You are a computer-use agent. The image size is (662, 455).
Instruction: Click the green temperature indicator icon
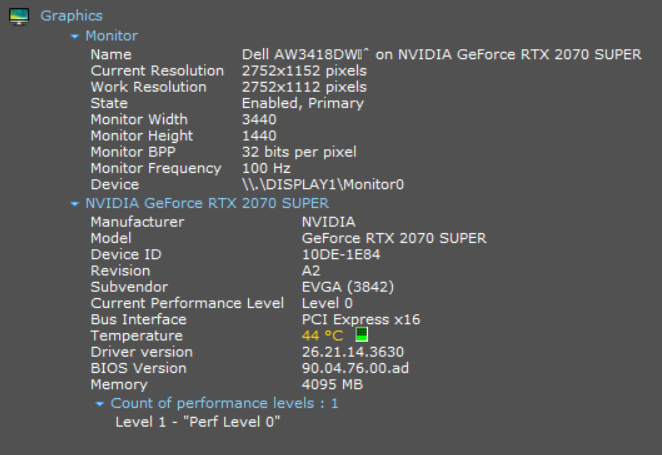[x=361, y=335]
